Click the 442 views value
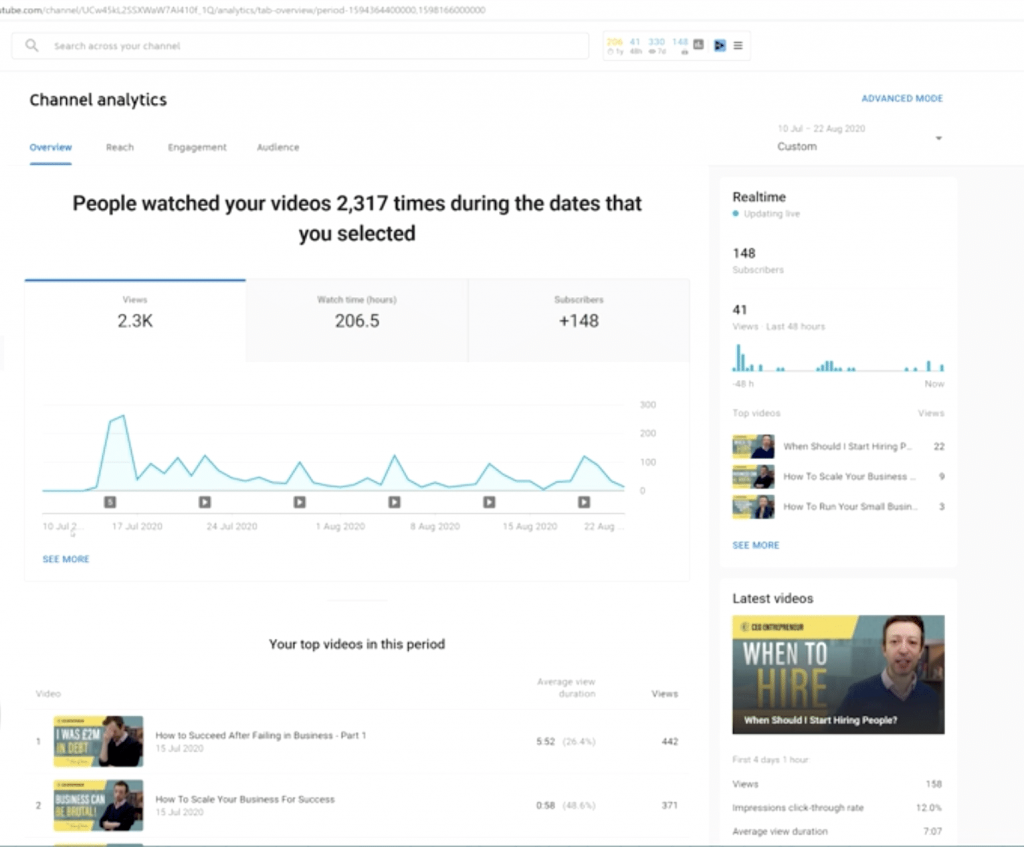This screenshot has width=1024, height=847. 669,741
